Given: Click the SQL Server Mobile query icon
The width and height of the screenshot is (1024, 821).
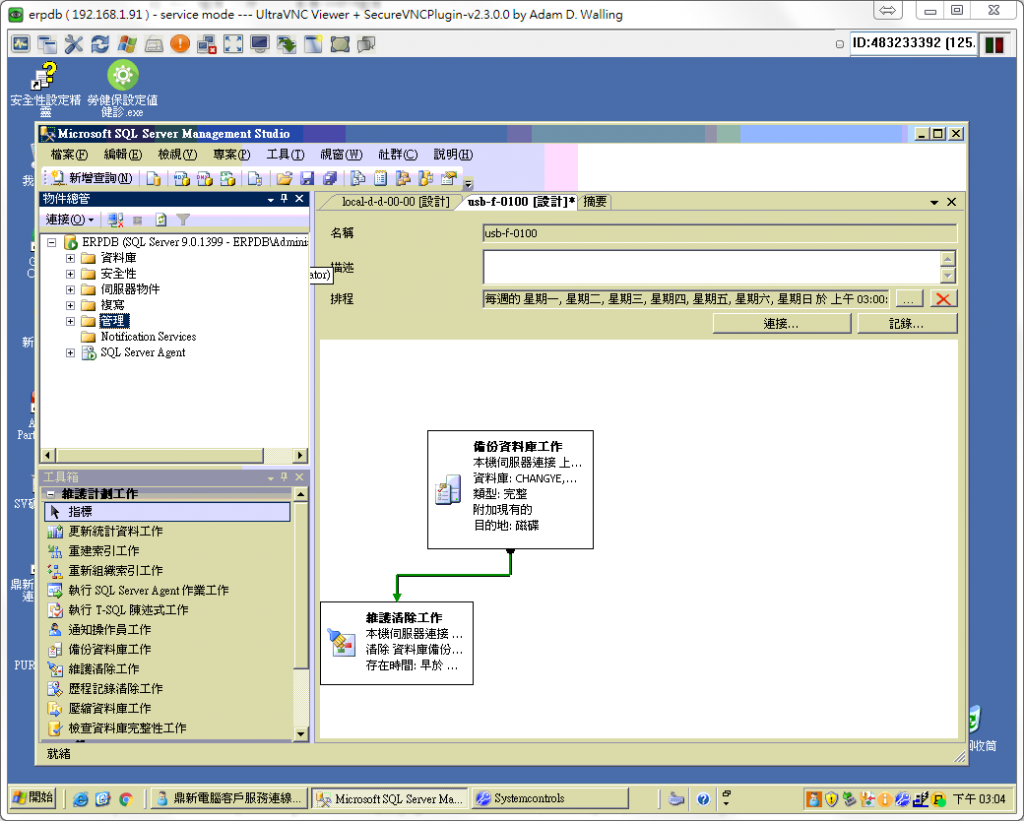Looking at the screenshot, I should (x=255, y=178).
